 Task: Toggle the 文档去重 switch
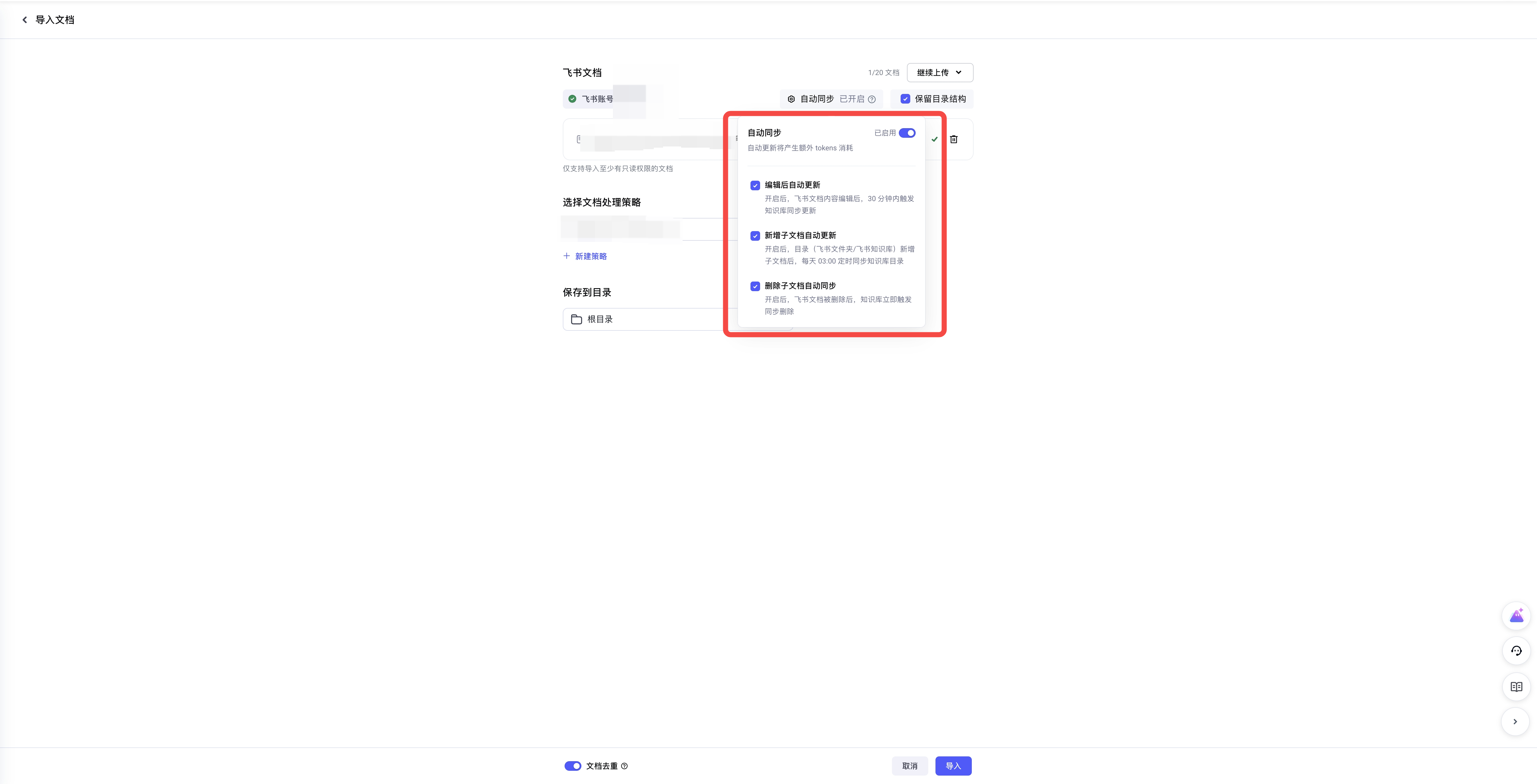coord(573,766)
